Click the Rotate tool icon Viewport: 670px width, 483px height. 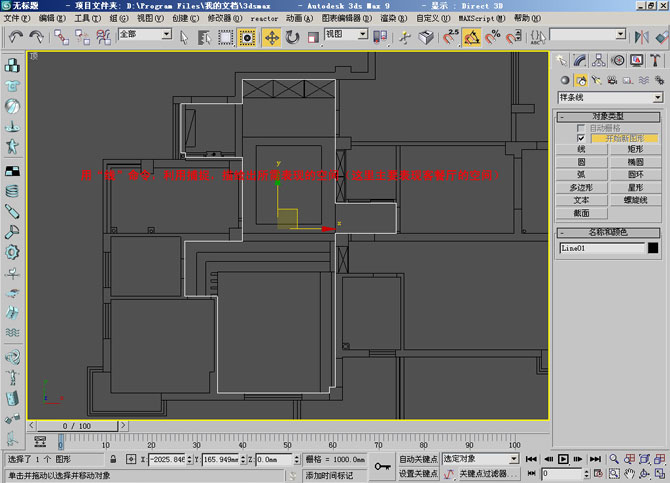pos(293,37)
